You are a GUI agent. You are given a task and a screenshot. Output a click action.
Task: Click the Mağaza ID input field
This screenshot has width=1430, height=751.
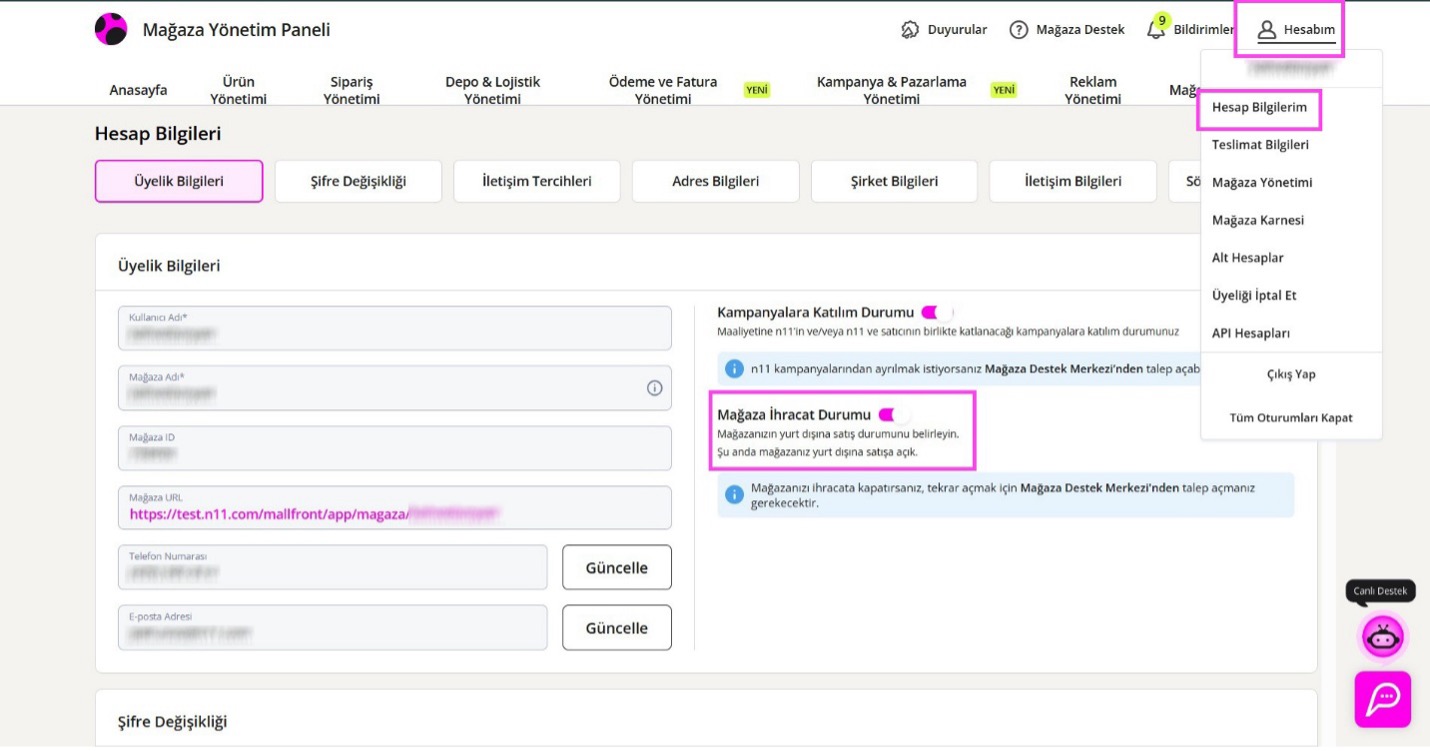395,448
